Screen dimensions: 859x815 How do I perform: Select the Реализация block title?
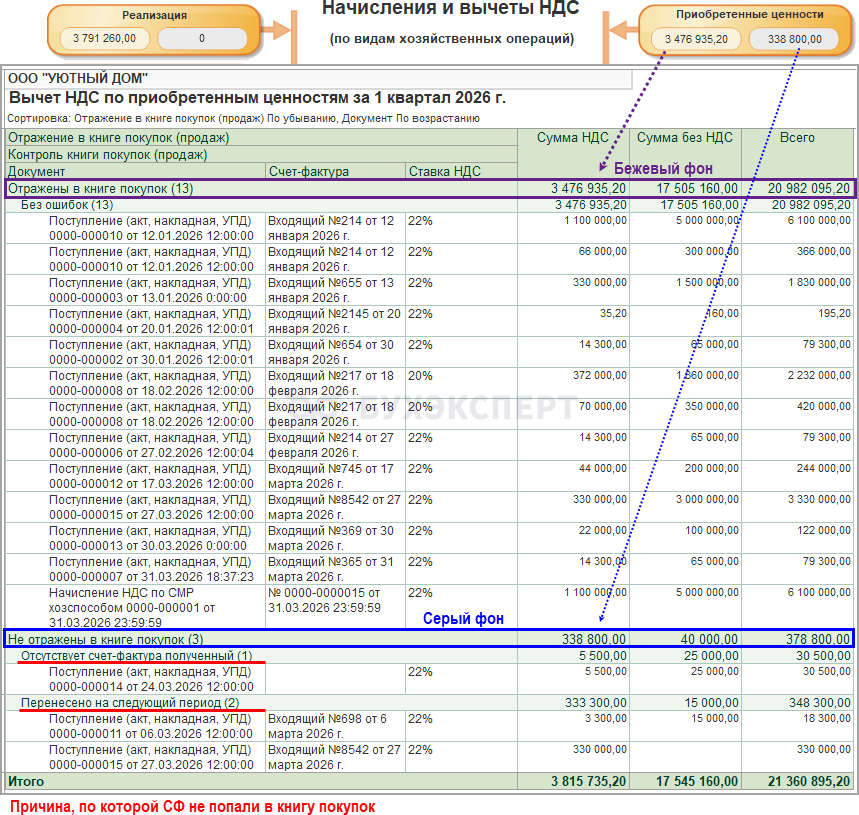tap(154, 15)
